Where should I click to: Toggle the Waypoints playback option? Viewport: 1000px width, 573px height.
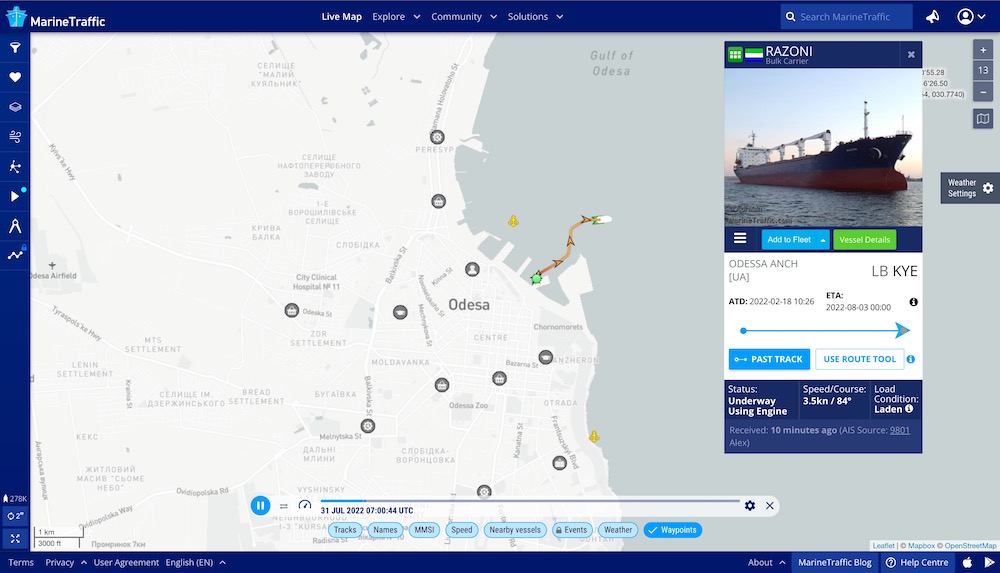point(672,530)
